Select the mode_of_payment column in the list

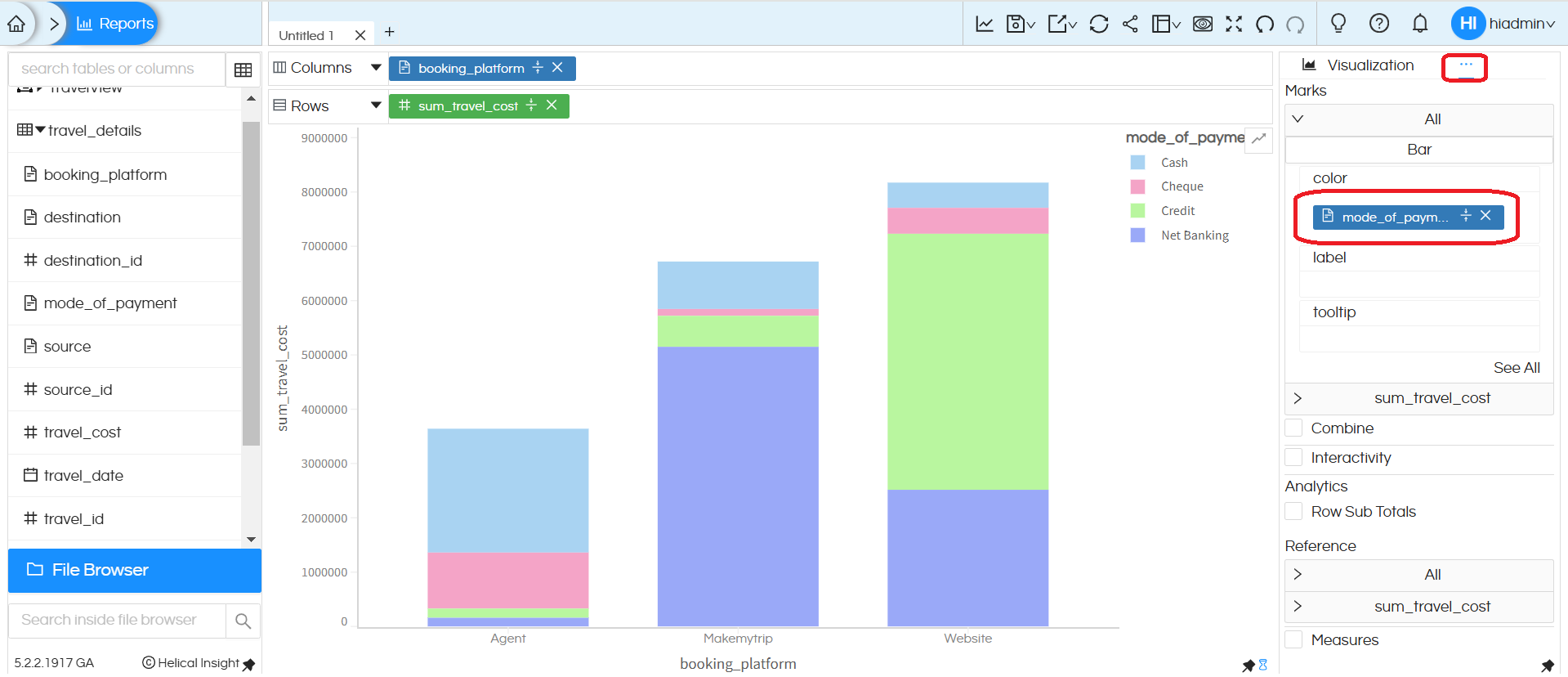coord(109,303)
